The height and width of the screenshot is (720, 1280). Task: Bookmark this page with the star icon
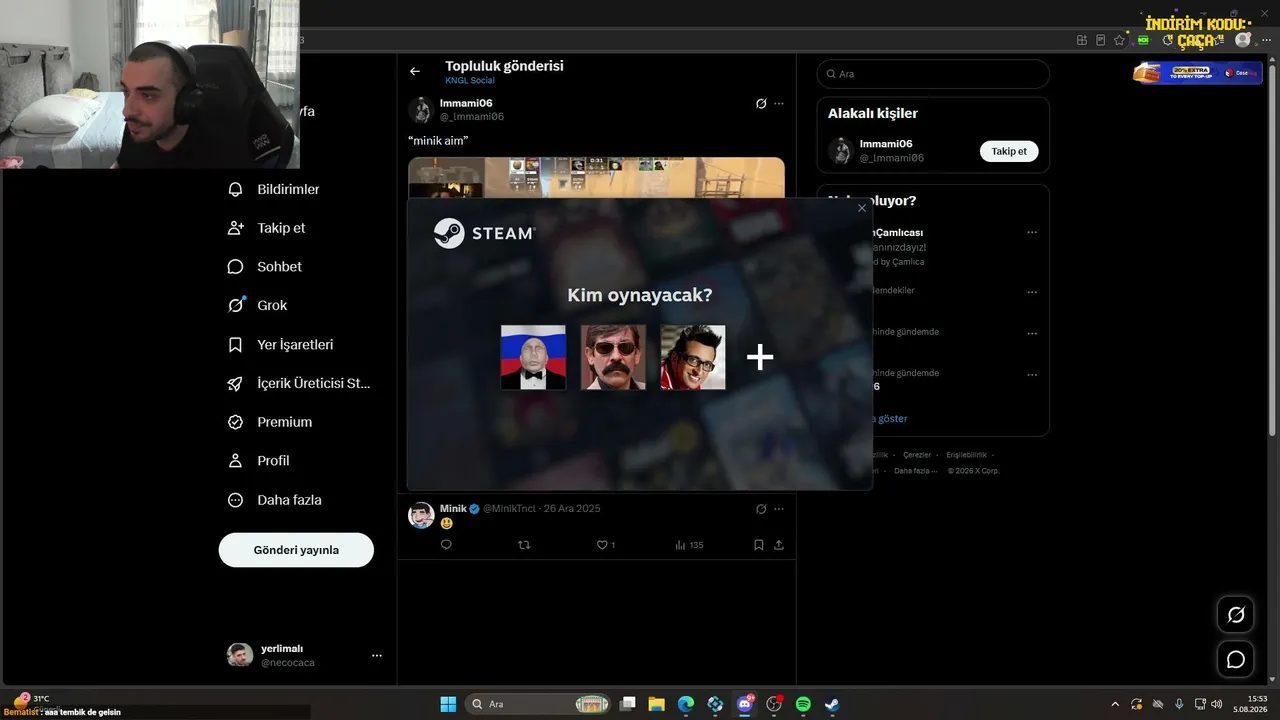pyautogui.click(x=1119, y=40)
